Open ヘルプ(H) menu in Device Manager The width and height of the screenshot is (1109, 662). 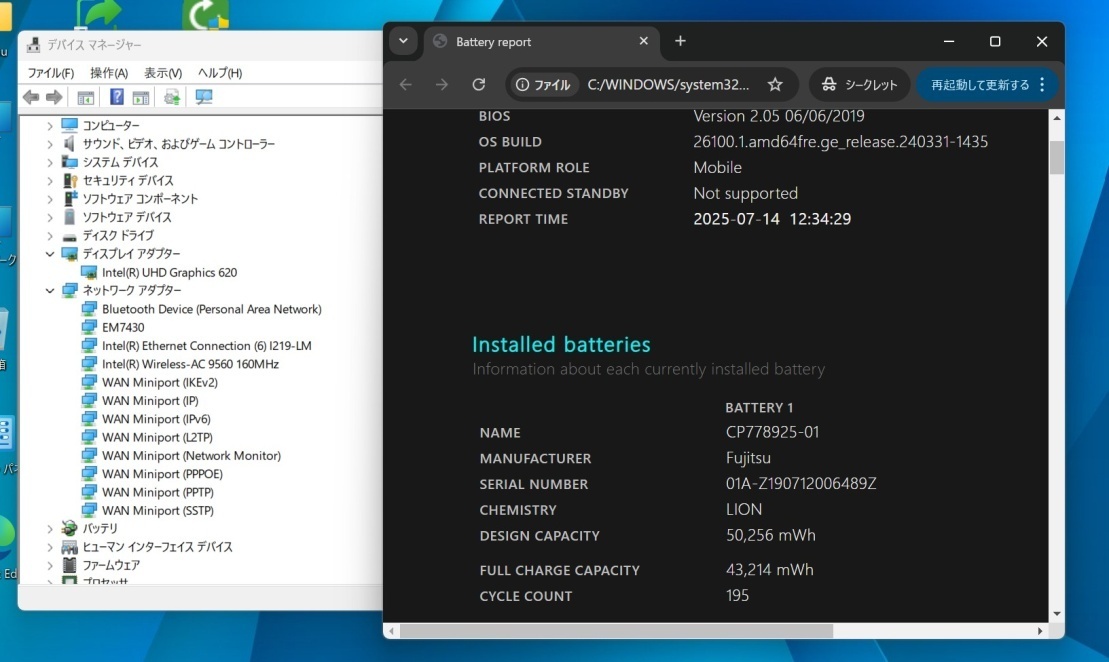[220, 73]
